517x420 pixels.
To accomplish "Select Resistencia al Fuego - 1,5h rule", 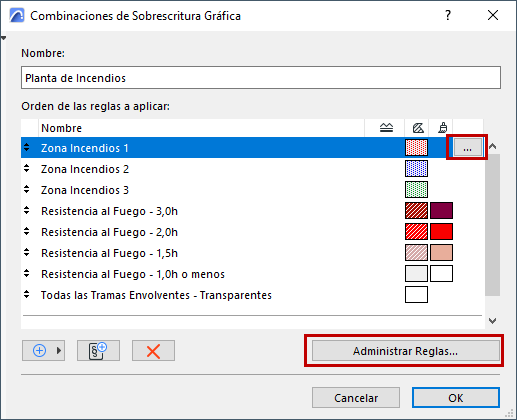I will point(252,253).
